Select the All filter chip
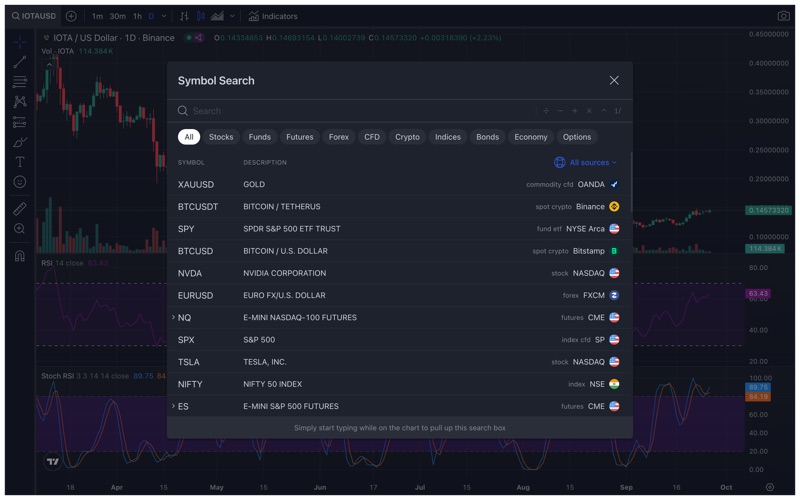This screenshot has width=800, height=500. click(x=188, y=137)
